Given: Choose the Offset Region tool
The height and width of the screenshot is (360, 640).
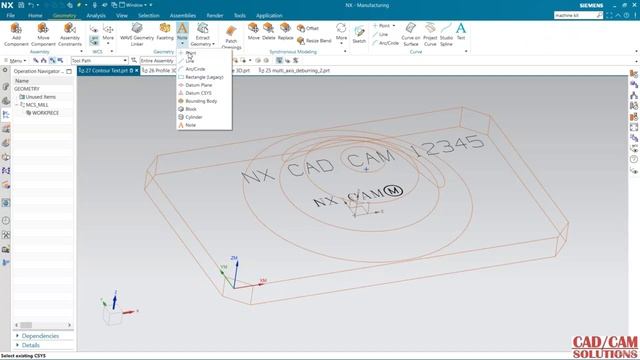Looking at the screenshot, I should (x=308, y=28).
